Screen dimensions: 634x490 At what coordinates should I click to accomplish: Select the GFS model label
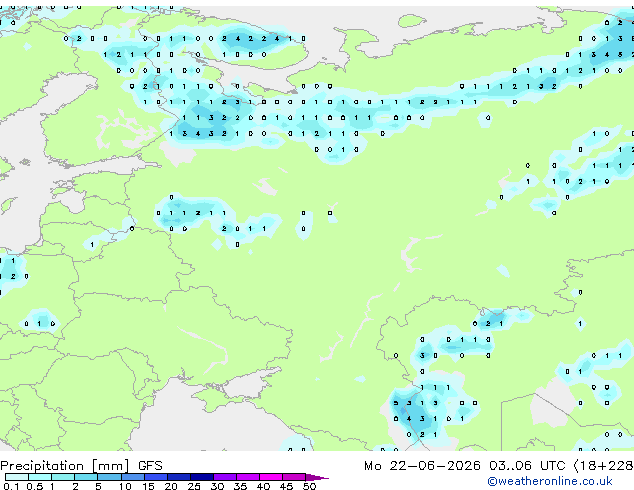coord(150,466)
